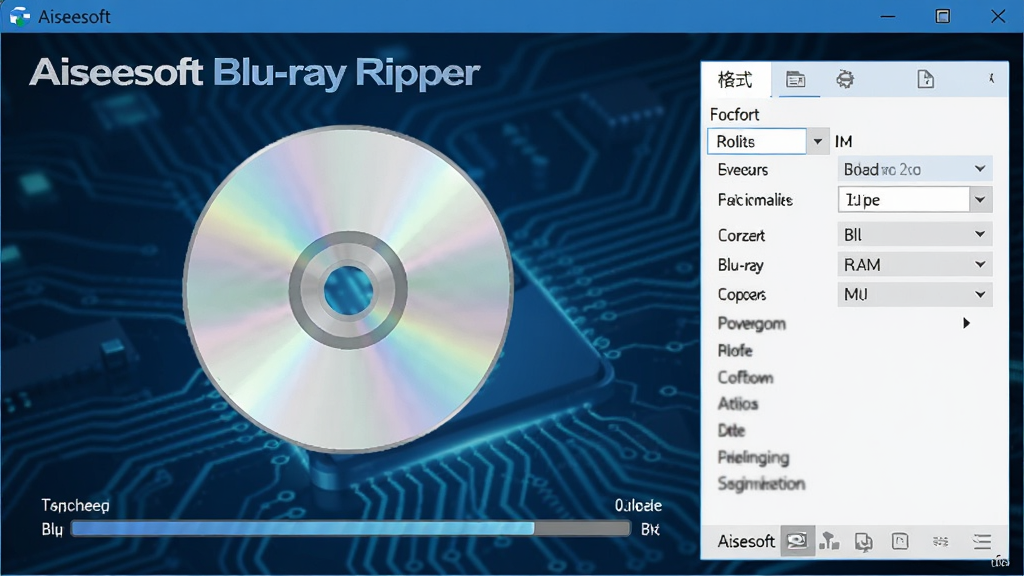
Task: Open the Blu-ray dropdown showing RAM
Action: (x=914, y=264)
